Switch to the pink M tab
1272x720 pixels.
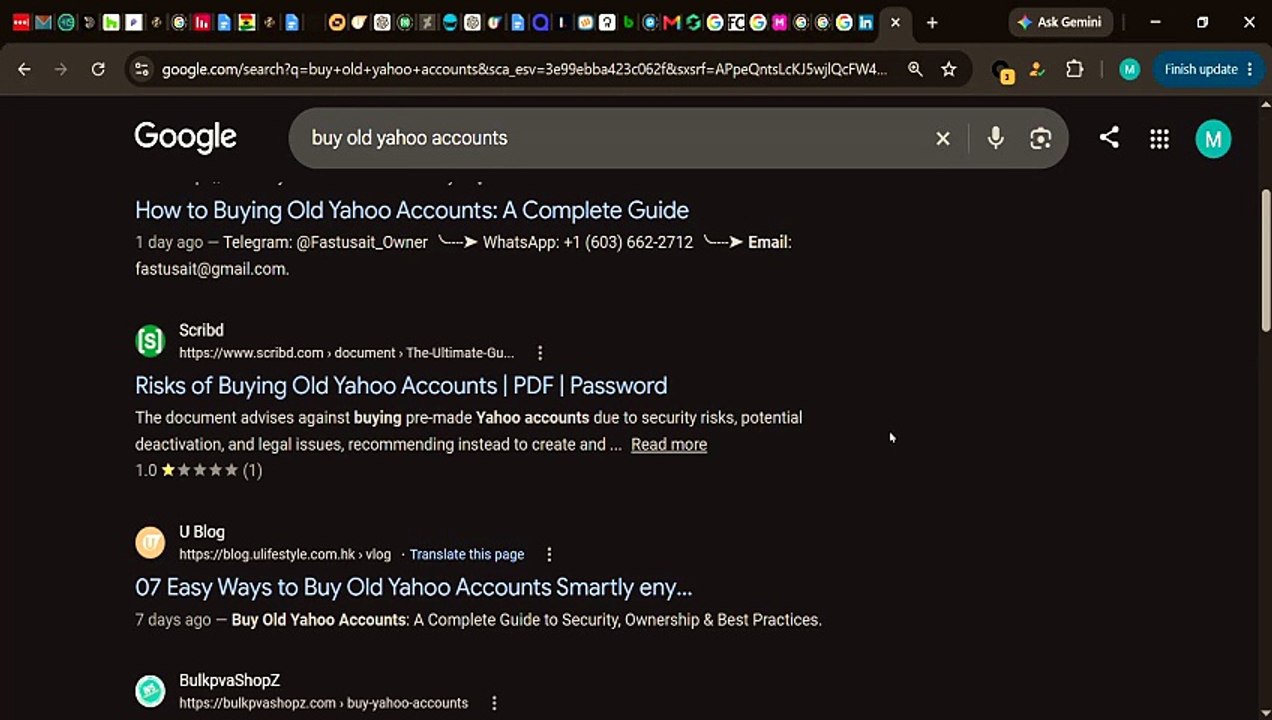(x=780, y=22)
